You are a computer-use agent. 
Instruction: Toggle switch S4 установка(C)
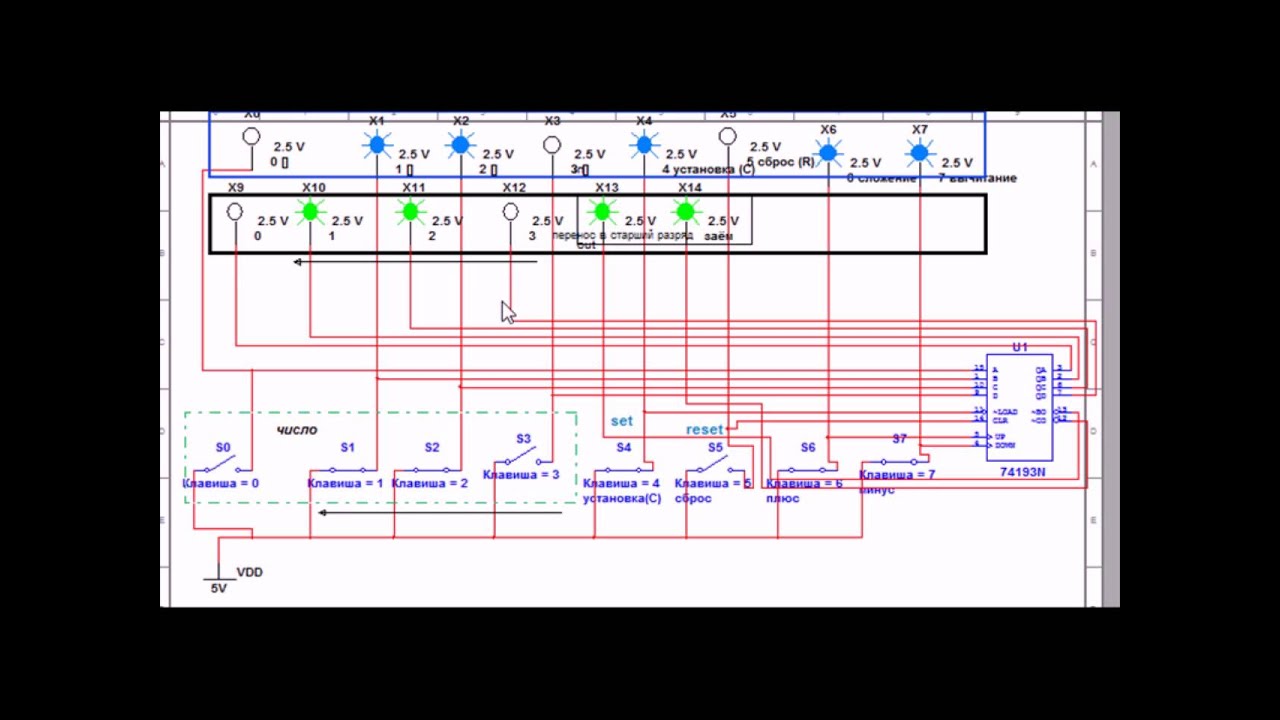click(x=622, y=470)
